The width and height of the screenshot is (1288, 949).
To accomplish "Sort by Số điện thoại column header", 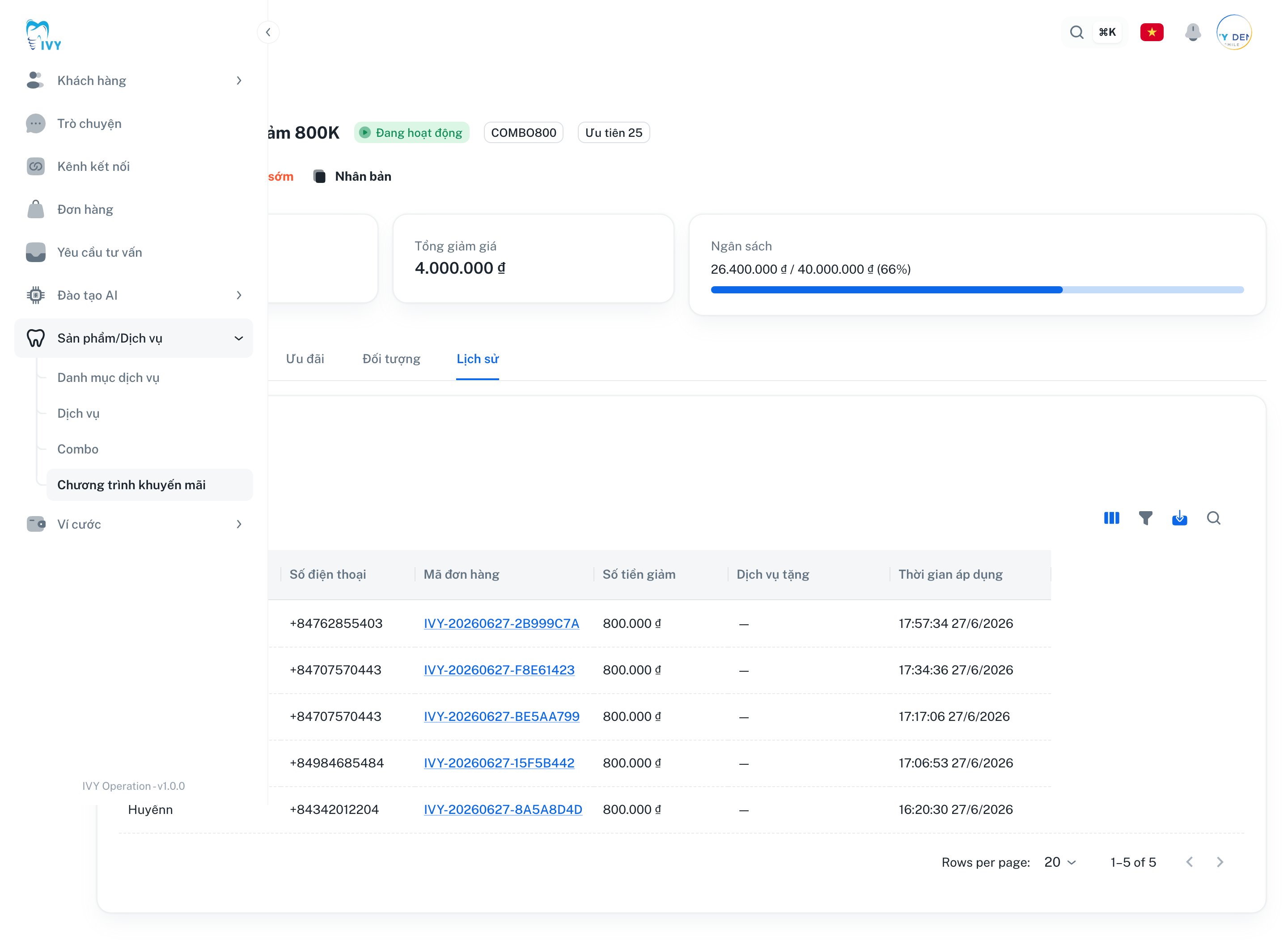I will tap(327, 575).
